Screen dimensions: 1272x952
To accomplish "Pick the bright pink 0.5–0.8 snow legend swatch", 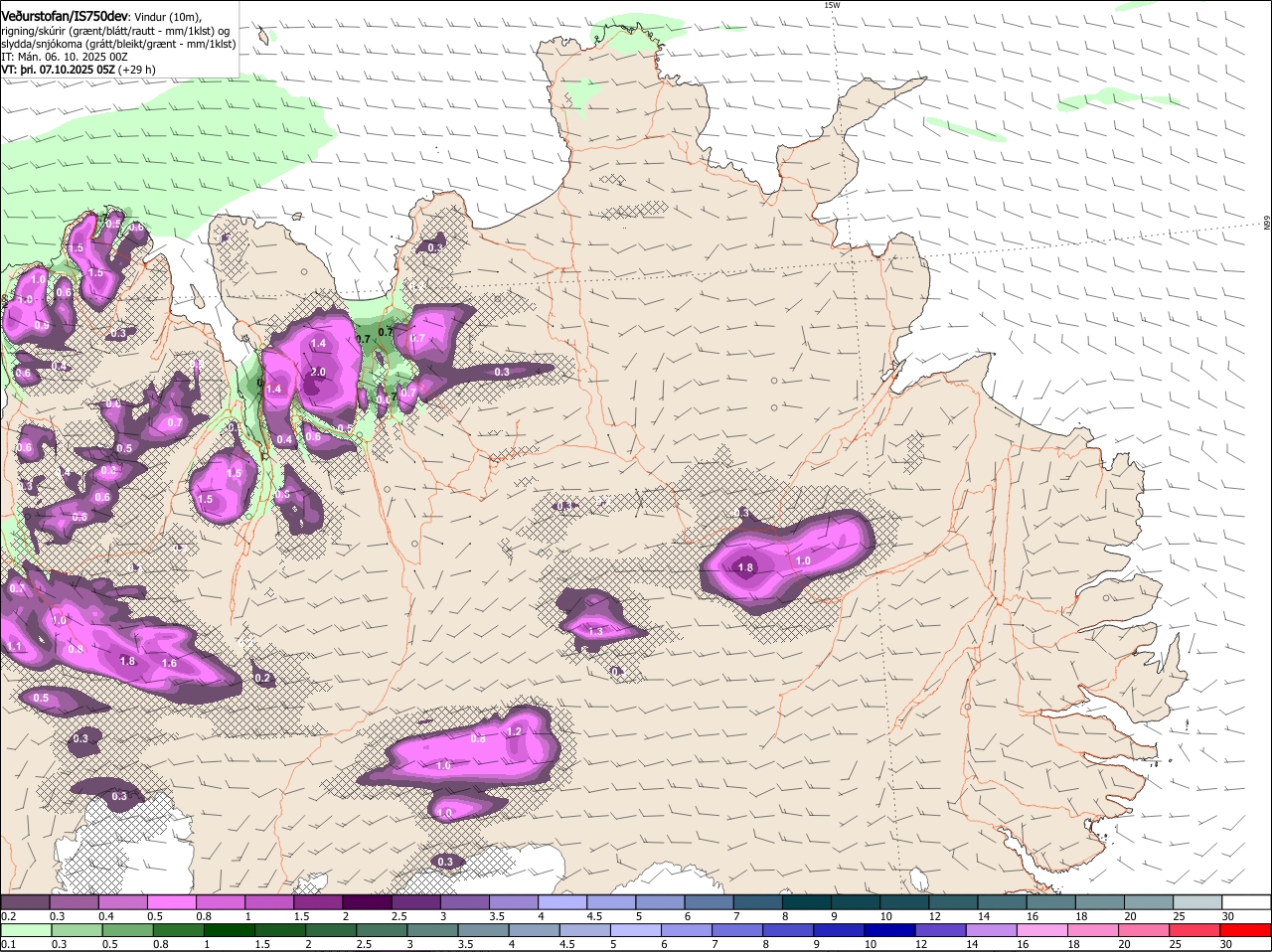I will (171, 902).
